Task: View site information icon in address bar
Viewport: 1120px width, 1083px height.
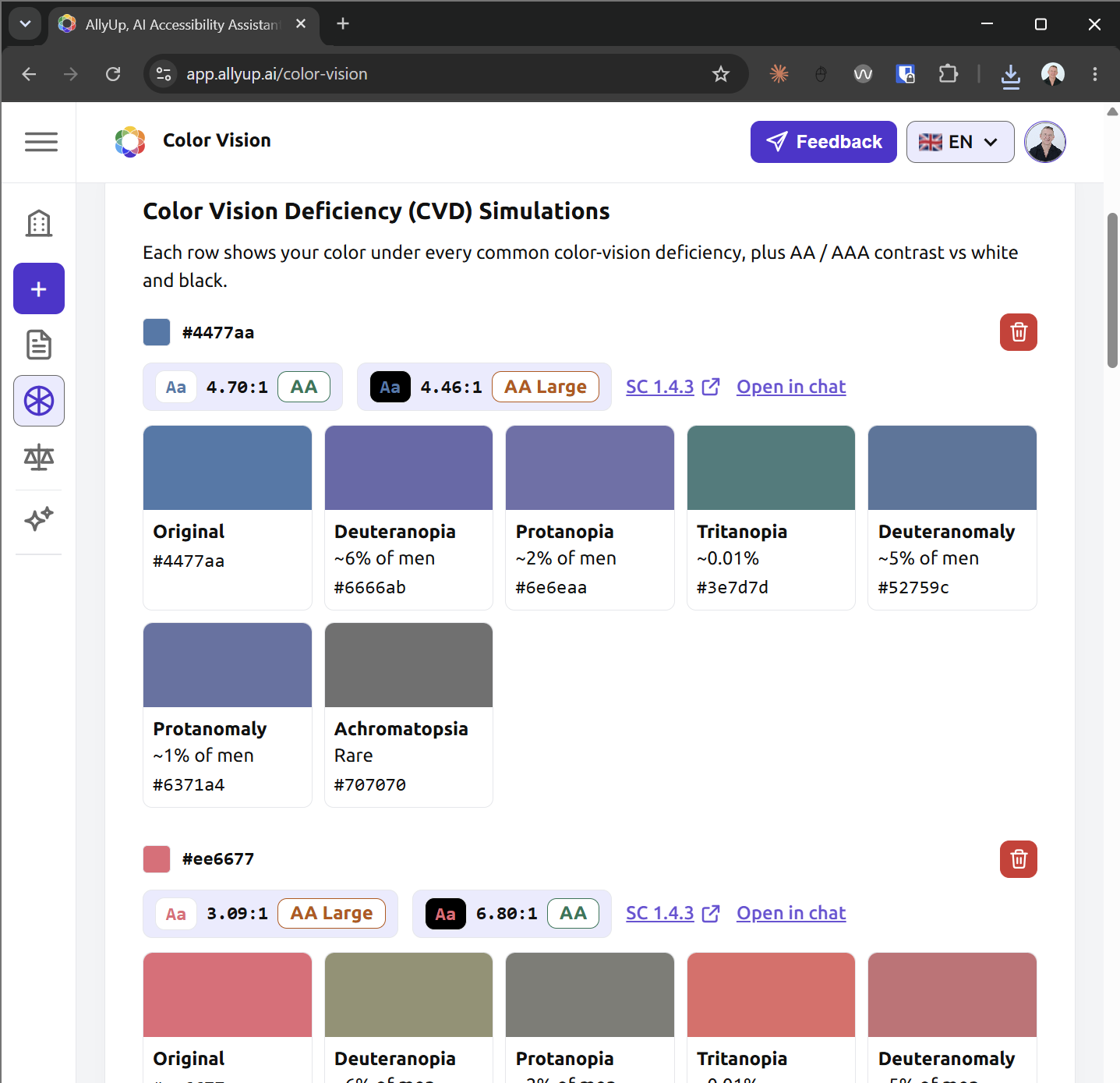Action: [x=164, y=74]
